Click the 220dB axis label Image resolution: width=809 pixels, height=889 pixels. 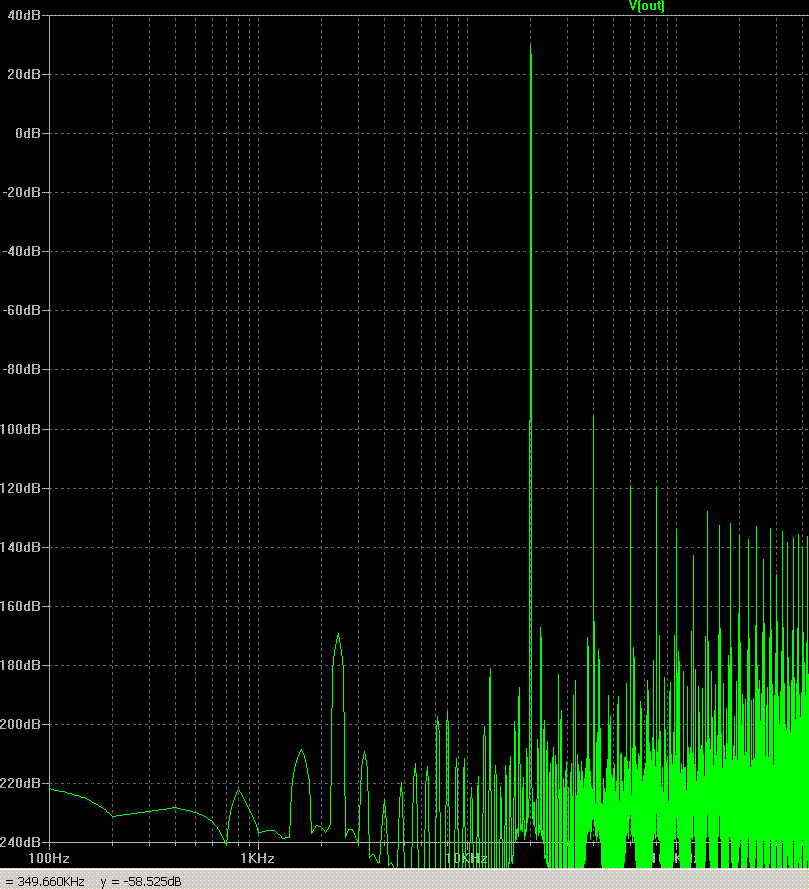pyautogui.click(x=20, y=783)
